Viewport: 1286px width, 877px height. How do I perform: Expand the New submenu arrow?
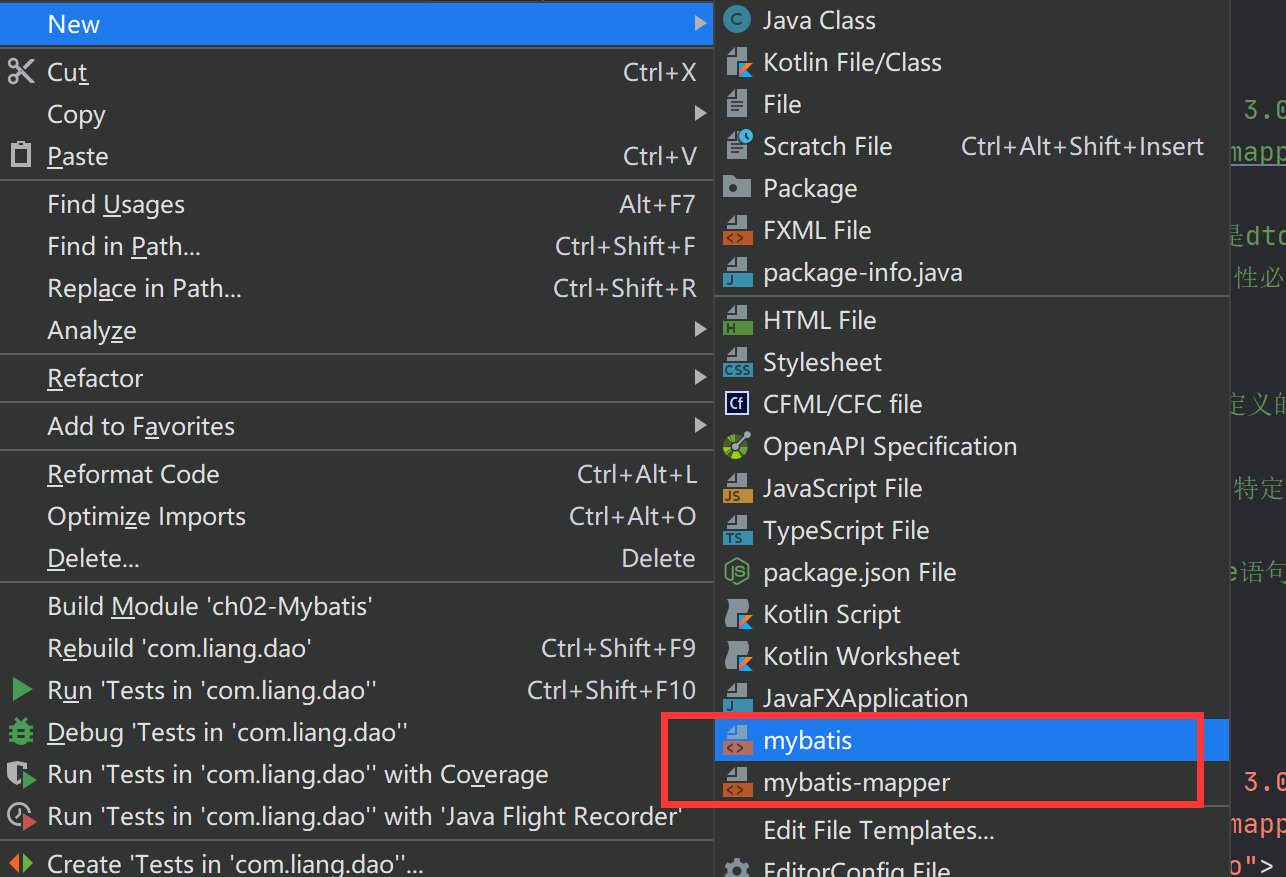[700, 23]
